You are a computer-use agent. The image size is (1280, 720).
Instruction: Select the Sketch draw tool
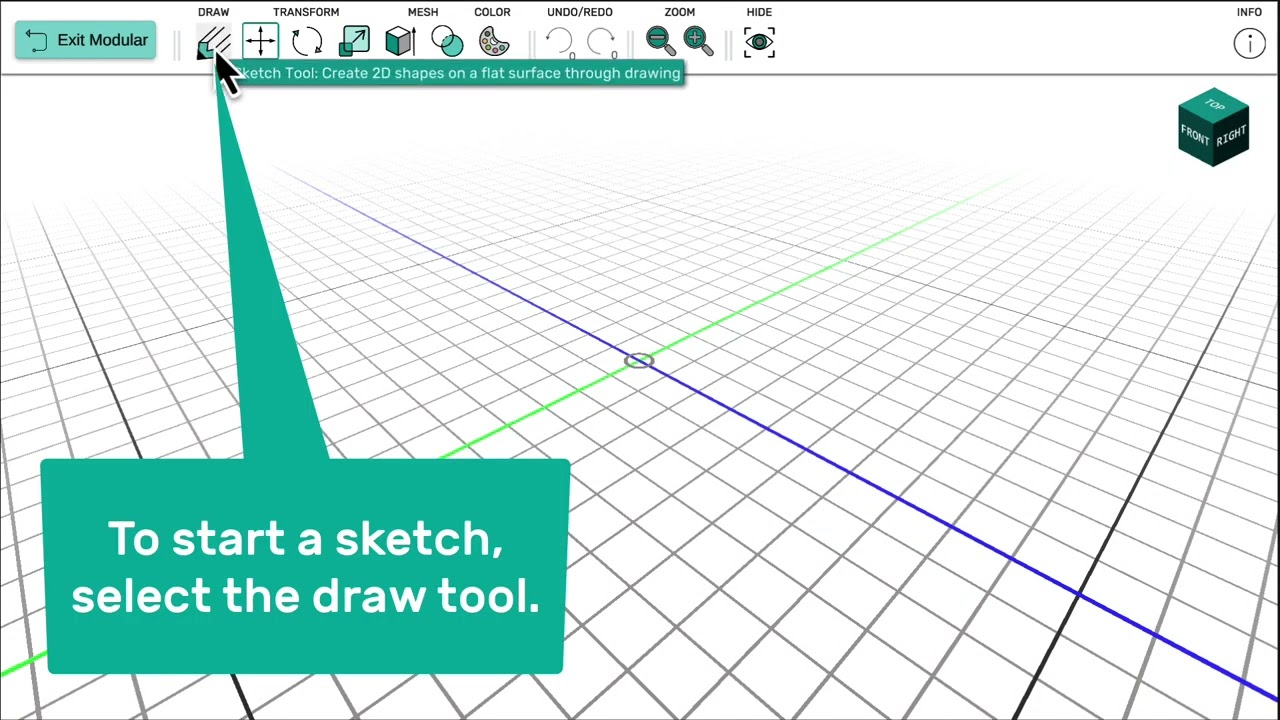click(213, 42)
